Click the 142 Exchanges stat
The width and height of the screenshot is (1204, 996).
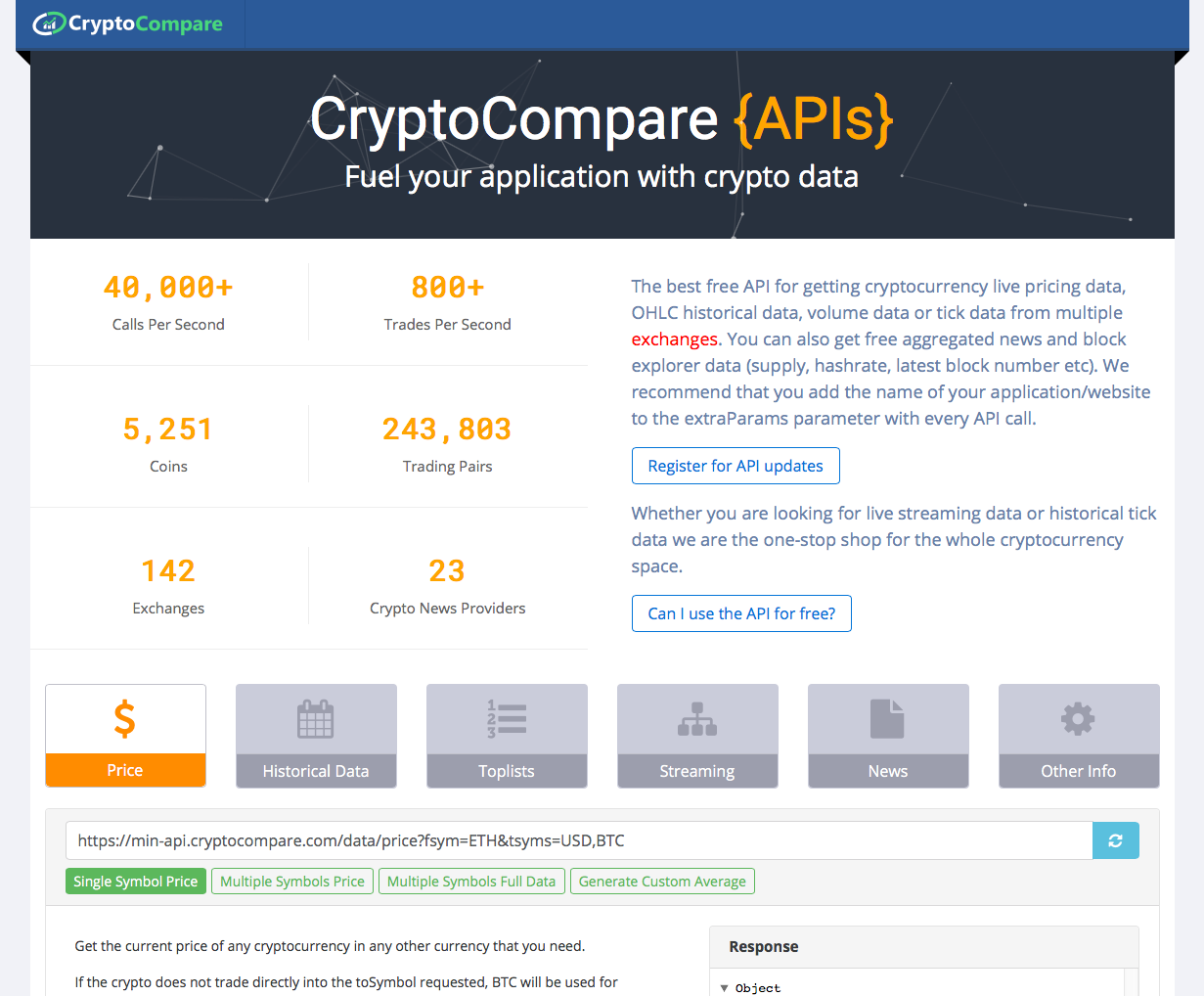coord(168,586)
